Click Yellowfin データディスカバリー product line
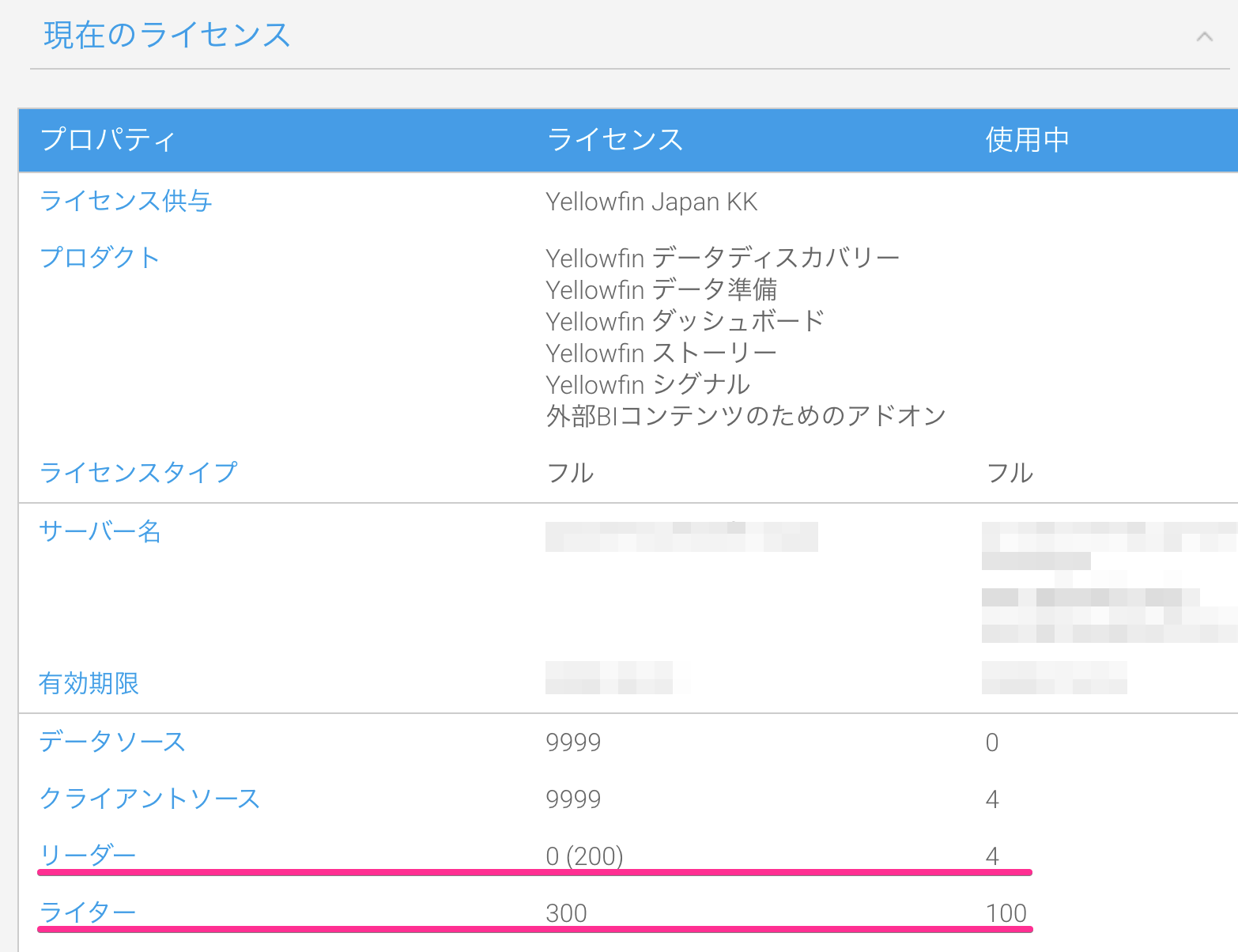 pyautogui.click(x=723, y=258)
